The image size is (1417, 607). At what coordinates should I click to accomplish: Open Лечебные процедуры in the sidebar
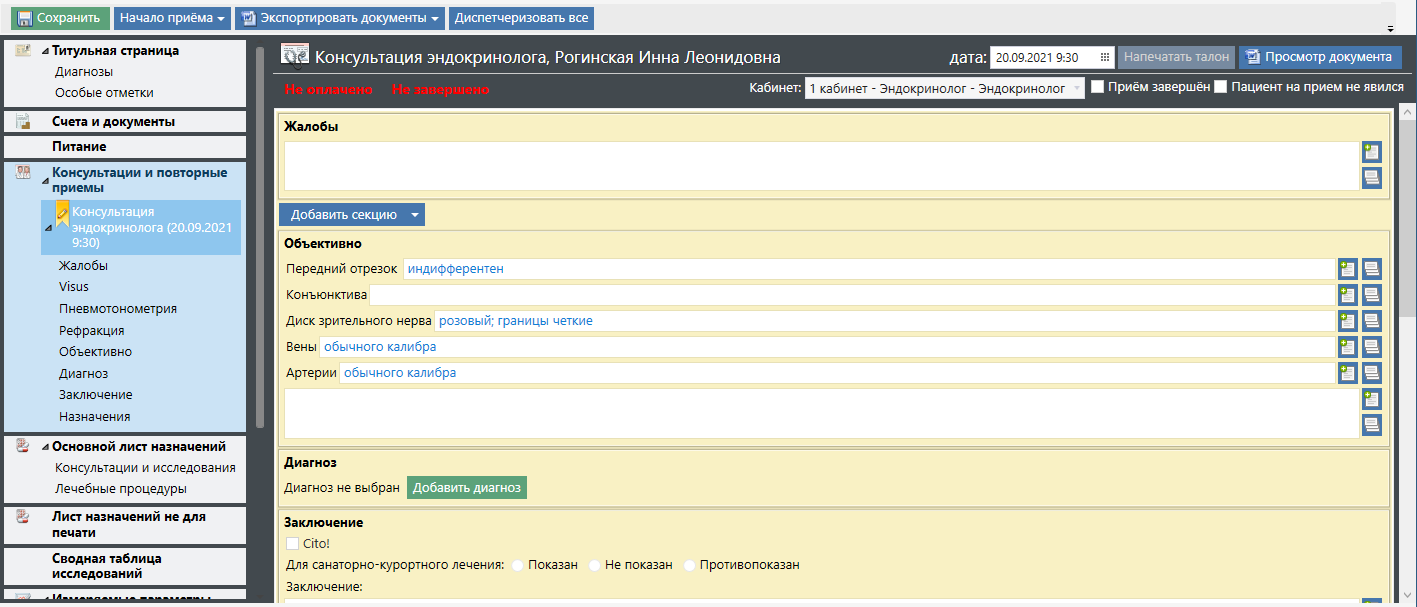120,489
